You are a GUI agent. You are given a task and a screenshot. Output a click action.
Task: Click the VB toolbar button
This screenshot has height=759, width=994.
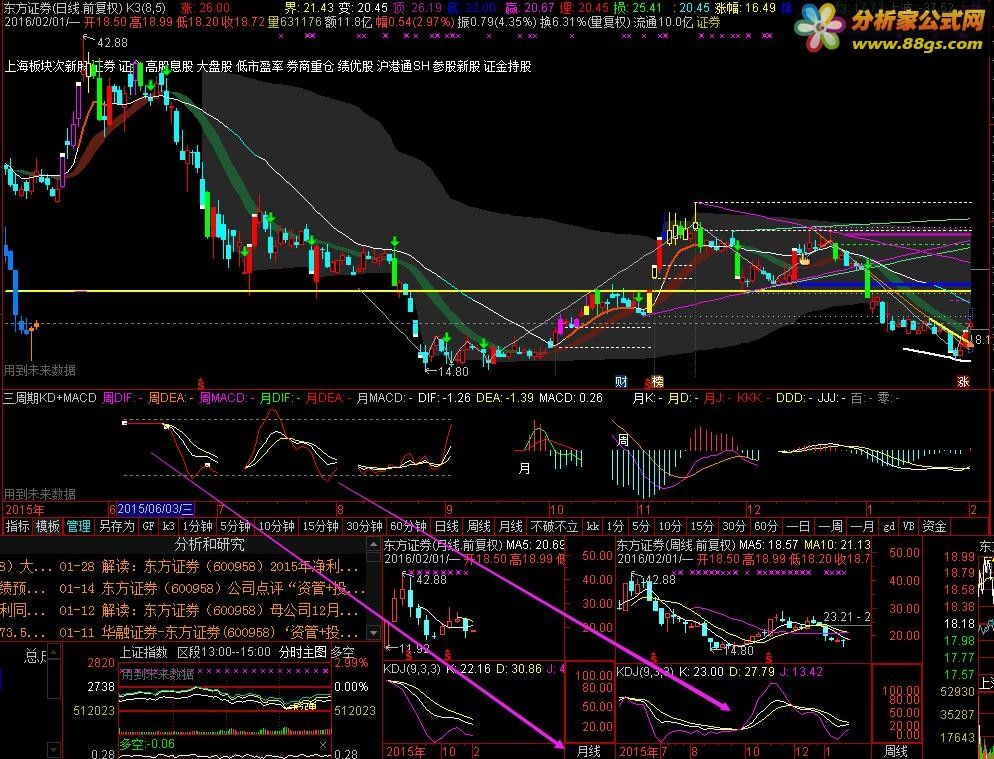[908, 526]
